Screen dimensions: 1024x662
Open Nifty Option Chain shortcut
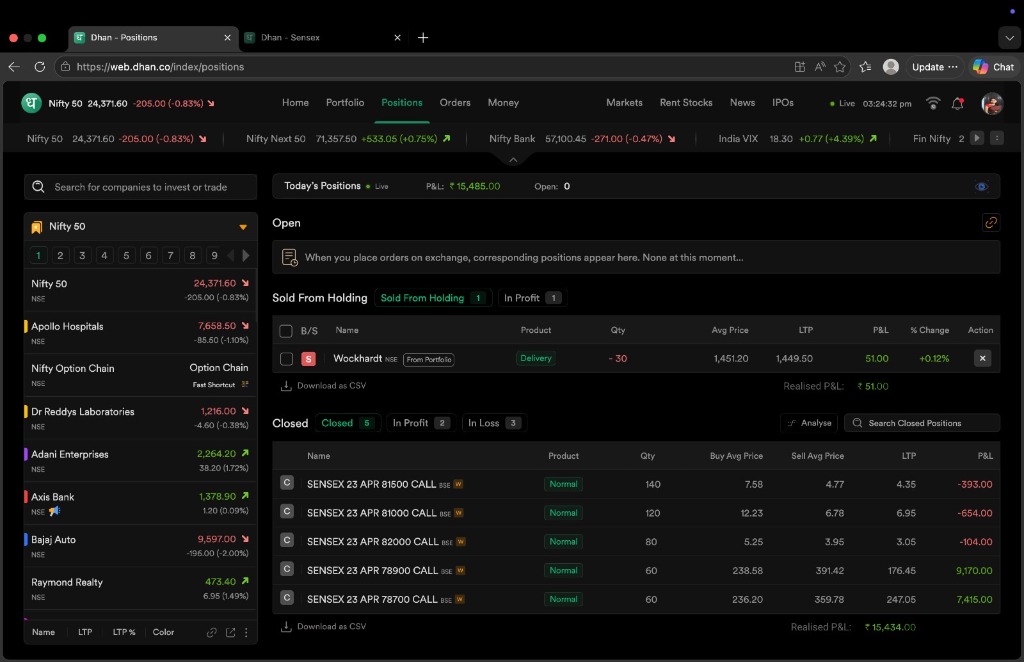tap(140, 375)
